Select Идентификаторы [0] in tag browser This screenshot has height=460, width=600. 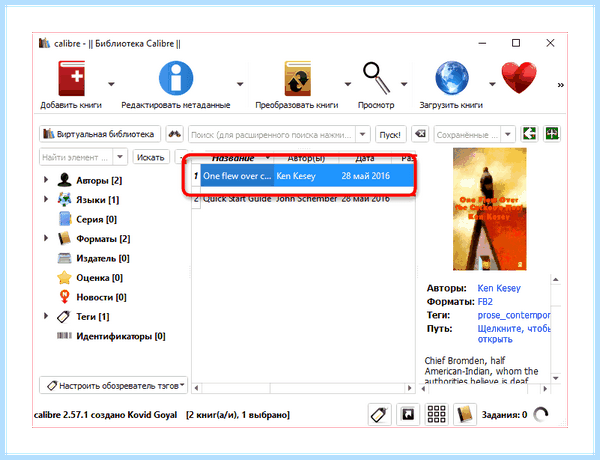(x=121, y=336)
